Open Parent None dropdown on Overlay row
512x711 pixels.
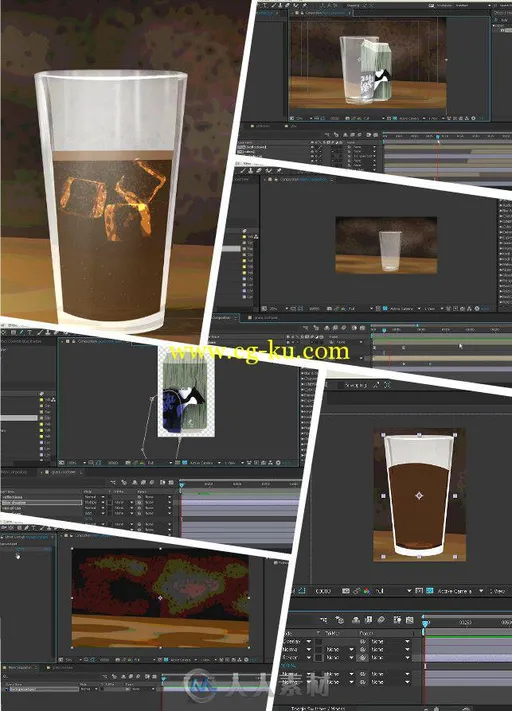(x=391, y=642)
